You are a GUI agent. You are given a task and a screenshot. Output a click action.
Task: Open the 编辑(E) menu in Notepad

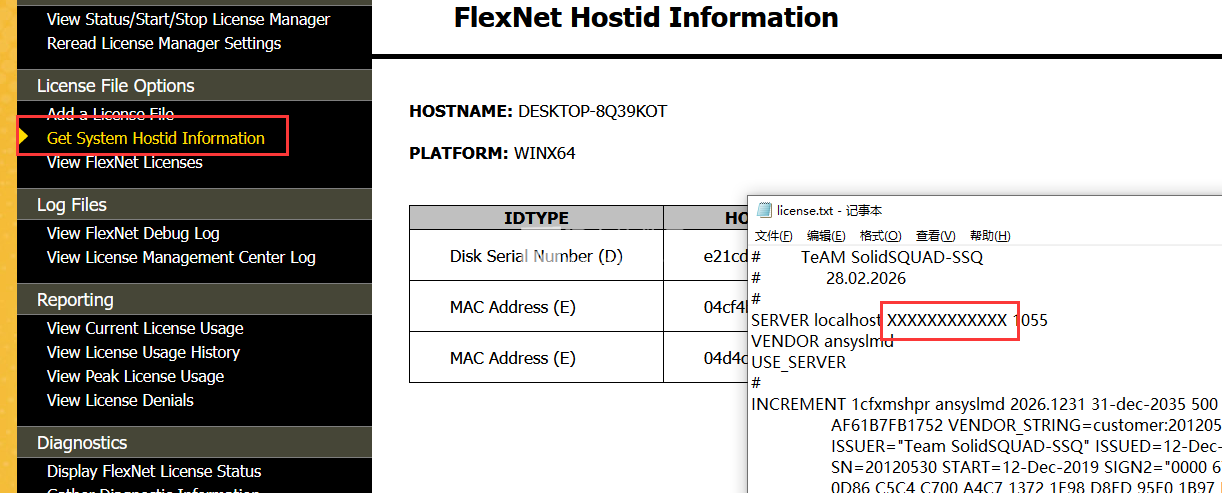pyautogui.click(x=826, y=236)
